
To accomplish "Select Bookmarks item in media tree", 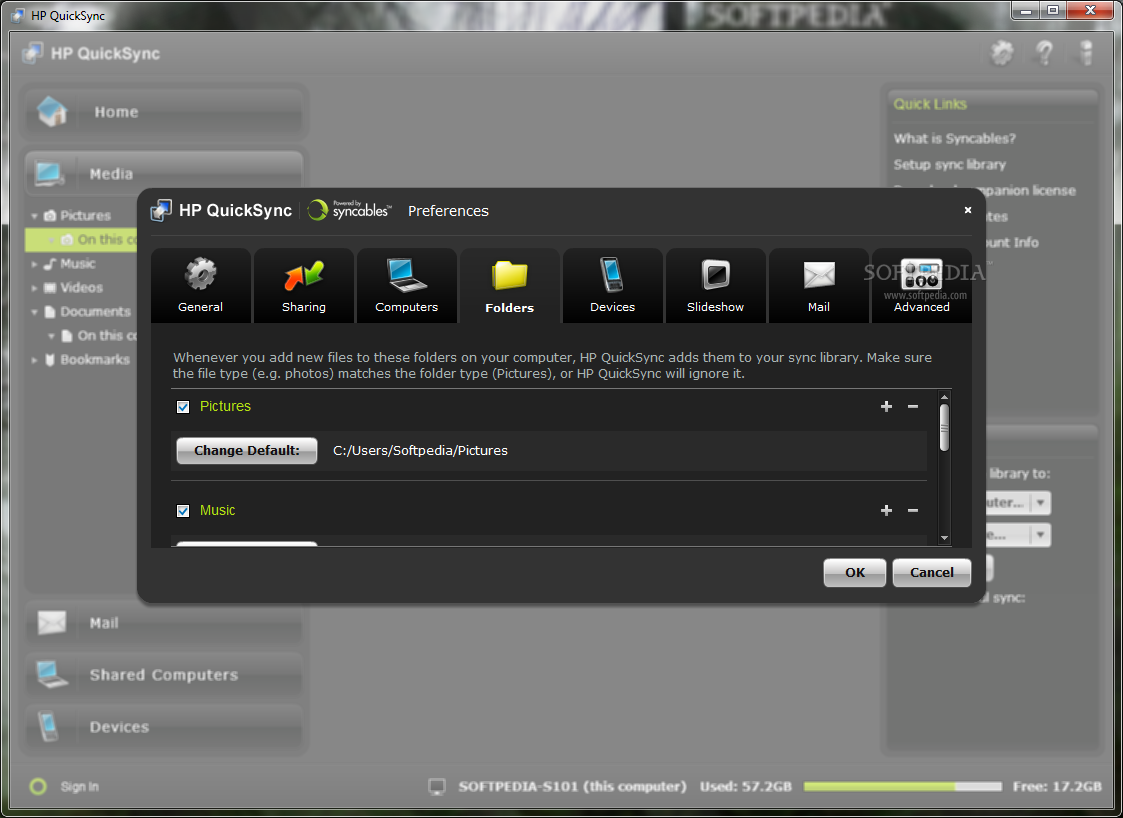I will 95,360.
